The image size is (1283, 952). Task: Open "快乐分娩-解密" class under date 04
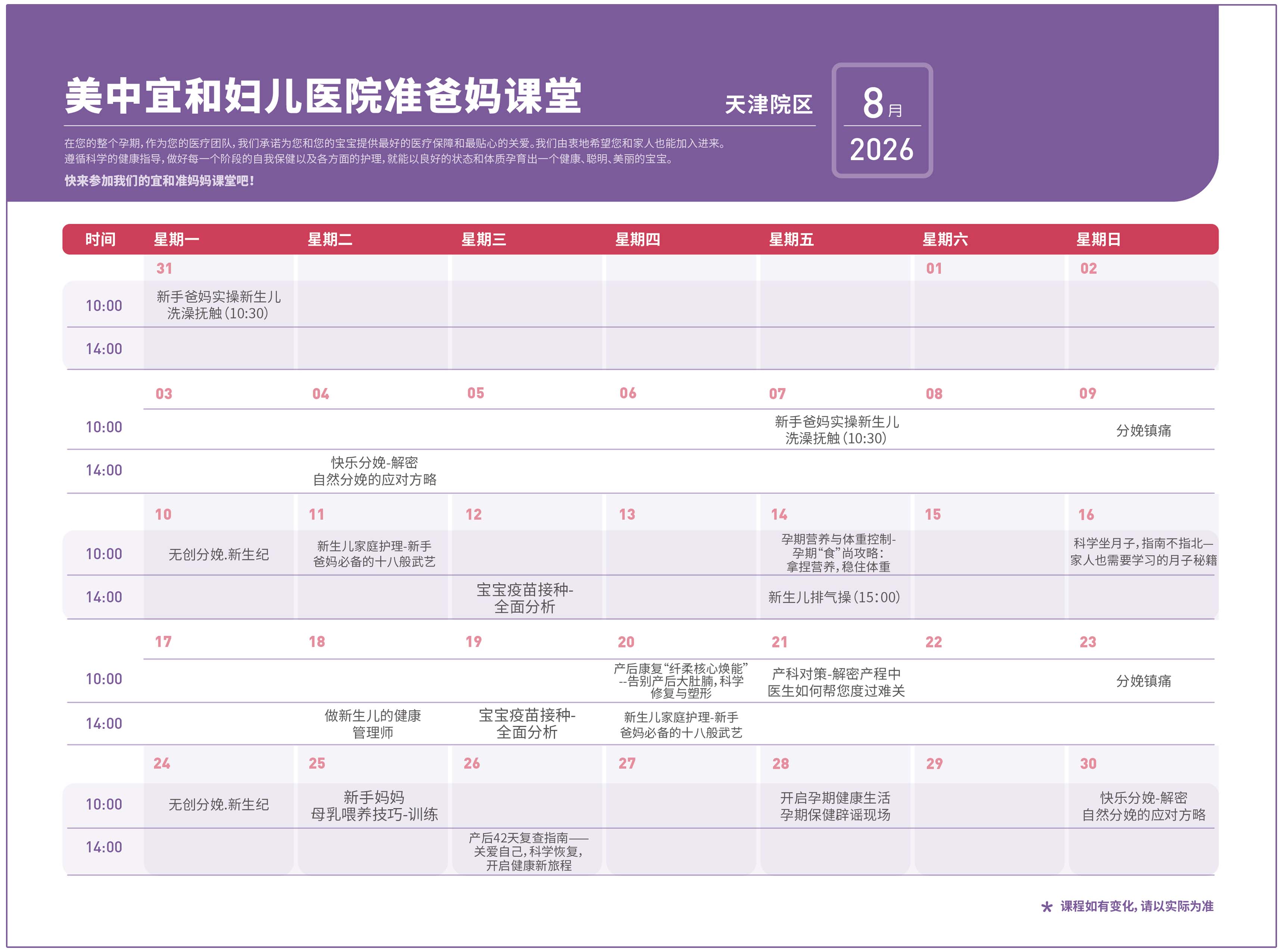[x=375, y=471]
